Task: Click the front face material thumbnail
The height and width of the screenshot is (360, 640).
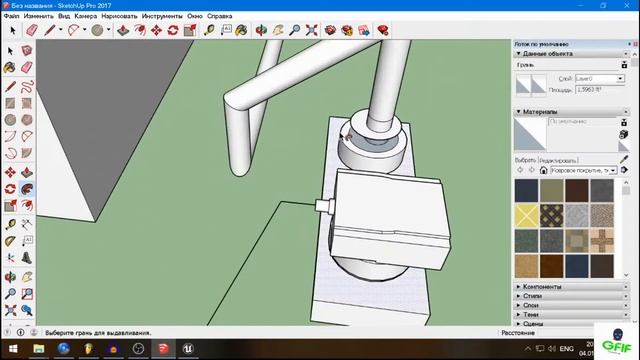Action: (523, 85)
